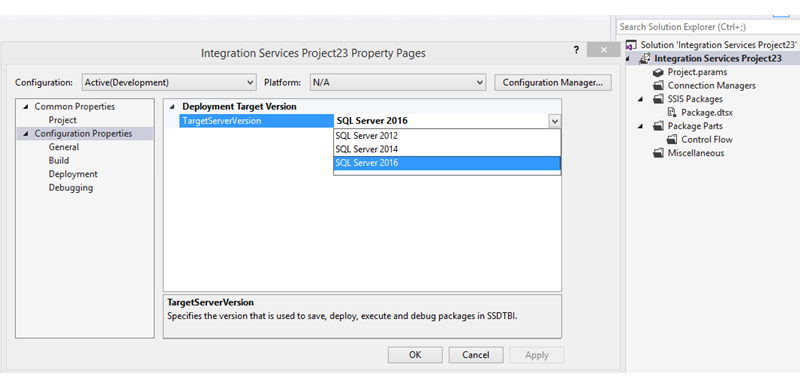Select the Project page under Common Properties

point(62,120)
